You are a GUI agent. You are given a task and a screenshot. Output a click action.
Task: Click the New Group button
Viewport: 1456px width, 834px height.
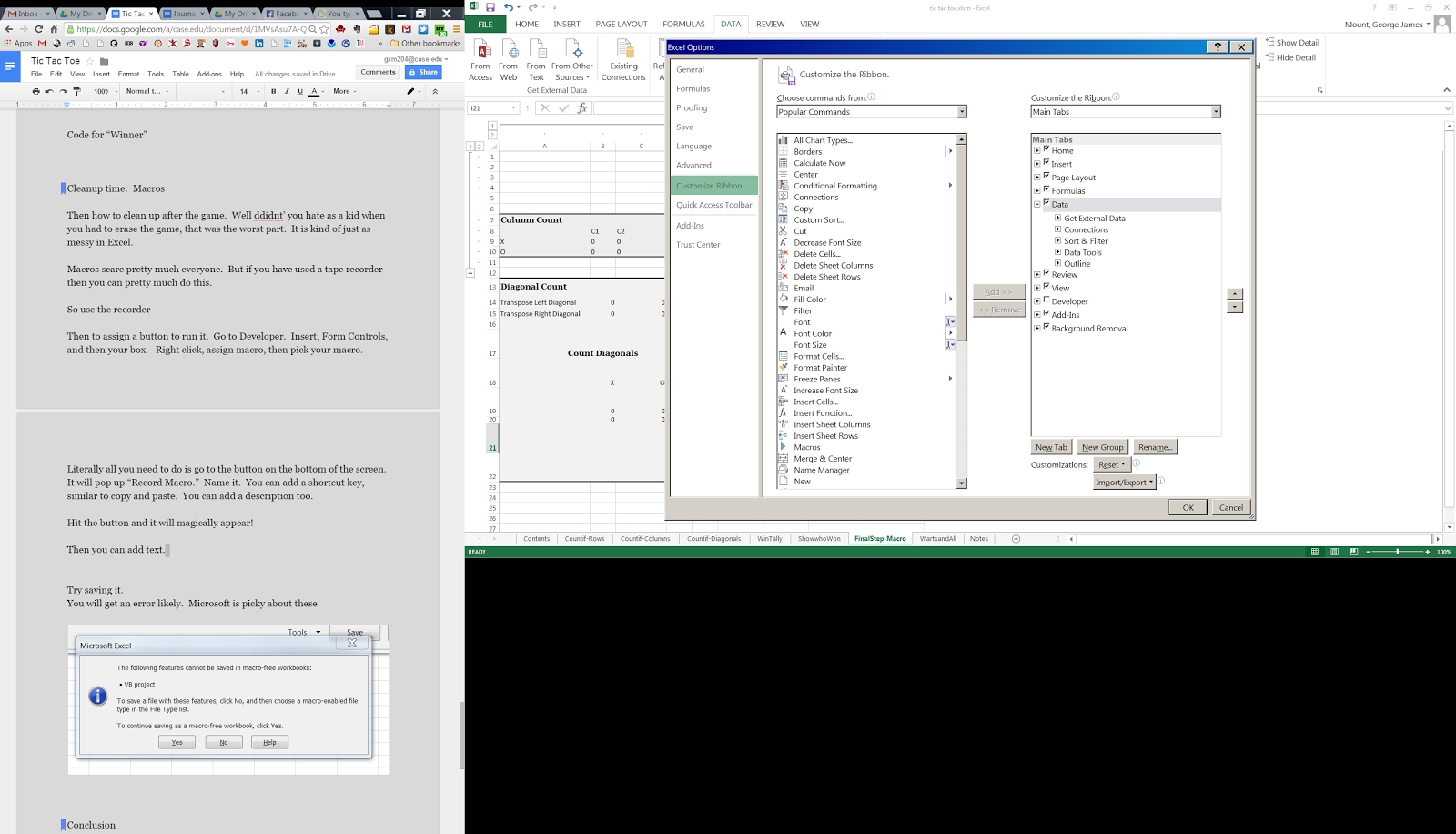pos(1102,447)
